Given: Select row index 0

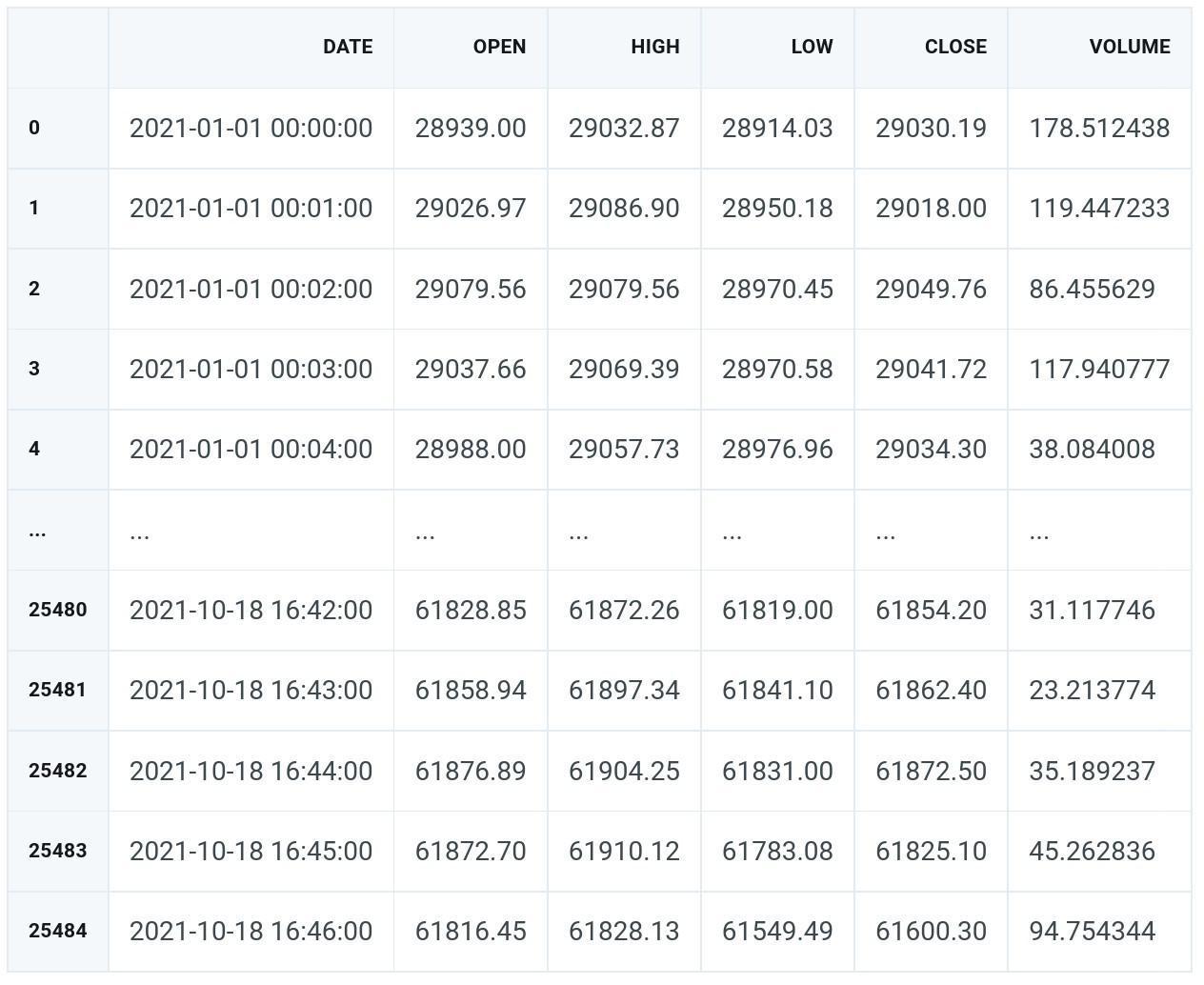Looking at the screenshot, I should [34, 128].
